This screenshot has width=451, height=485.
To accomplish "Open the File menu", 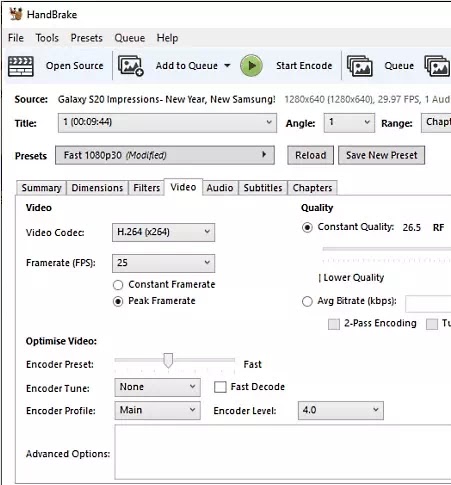I will click(x=16, y=38).
